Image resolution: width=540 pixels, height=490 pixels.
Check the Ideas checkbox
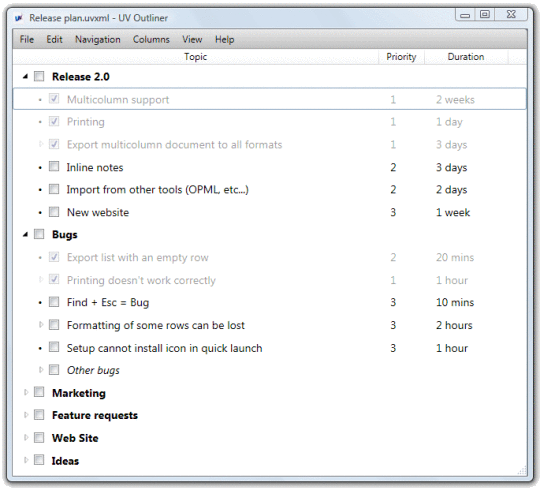[x=39, y=460]
